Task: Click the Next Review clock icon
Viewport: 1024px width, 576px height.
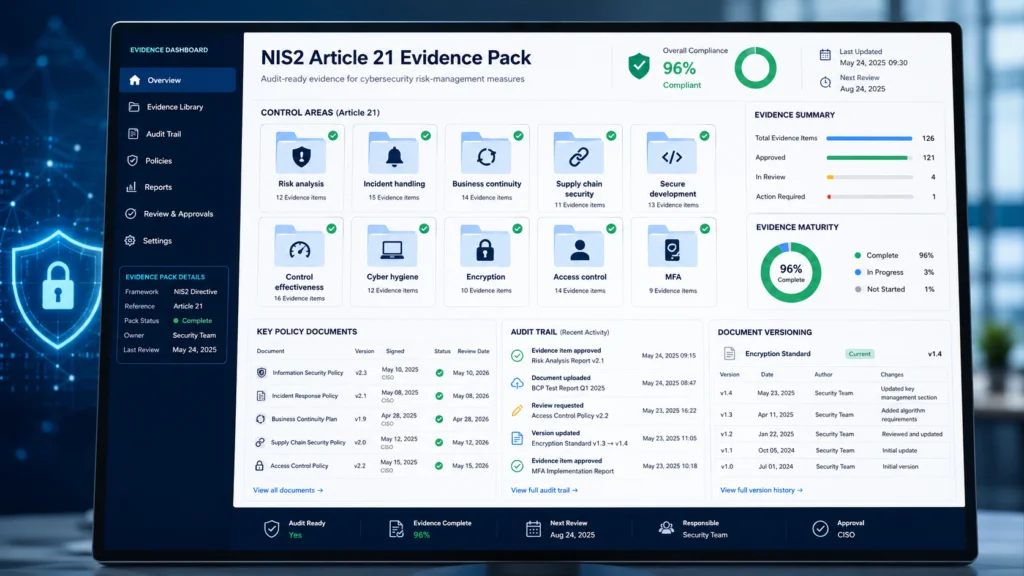Action: (x=825, y=82)
